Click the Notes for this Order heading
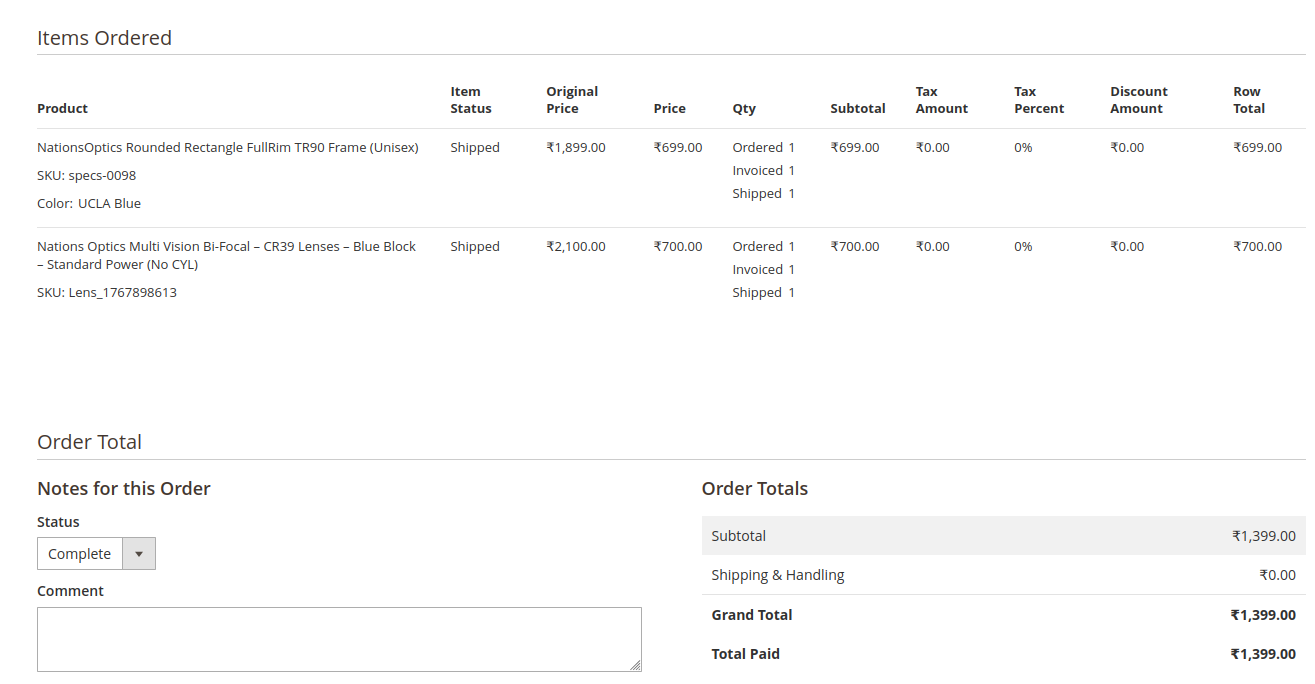Screen dimensions: 1315x684 point(124,489)
